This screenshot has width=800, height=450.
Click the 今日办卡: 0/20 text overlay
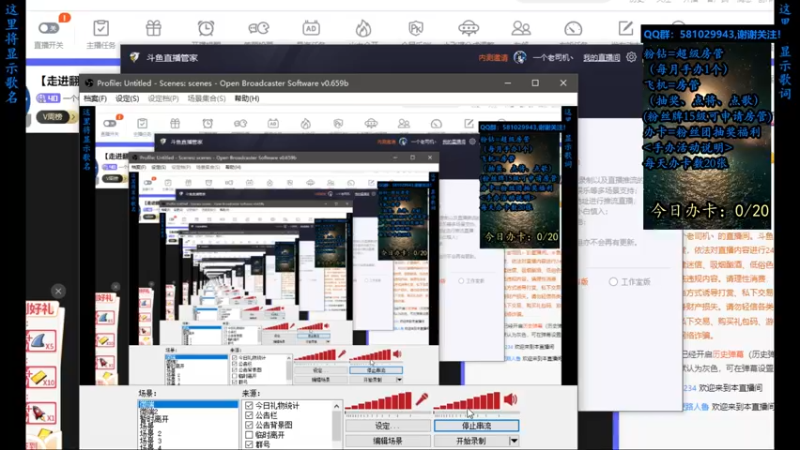(x=709, y=210)
